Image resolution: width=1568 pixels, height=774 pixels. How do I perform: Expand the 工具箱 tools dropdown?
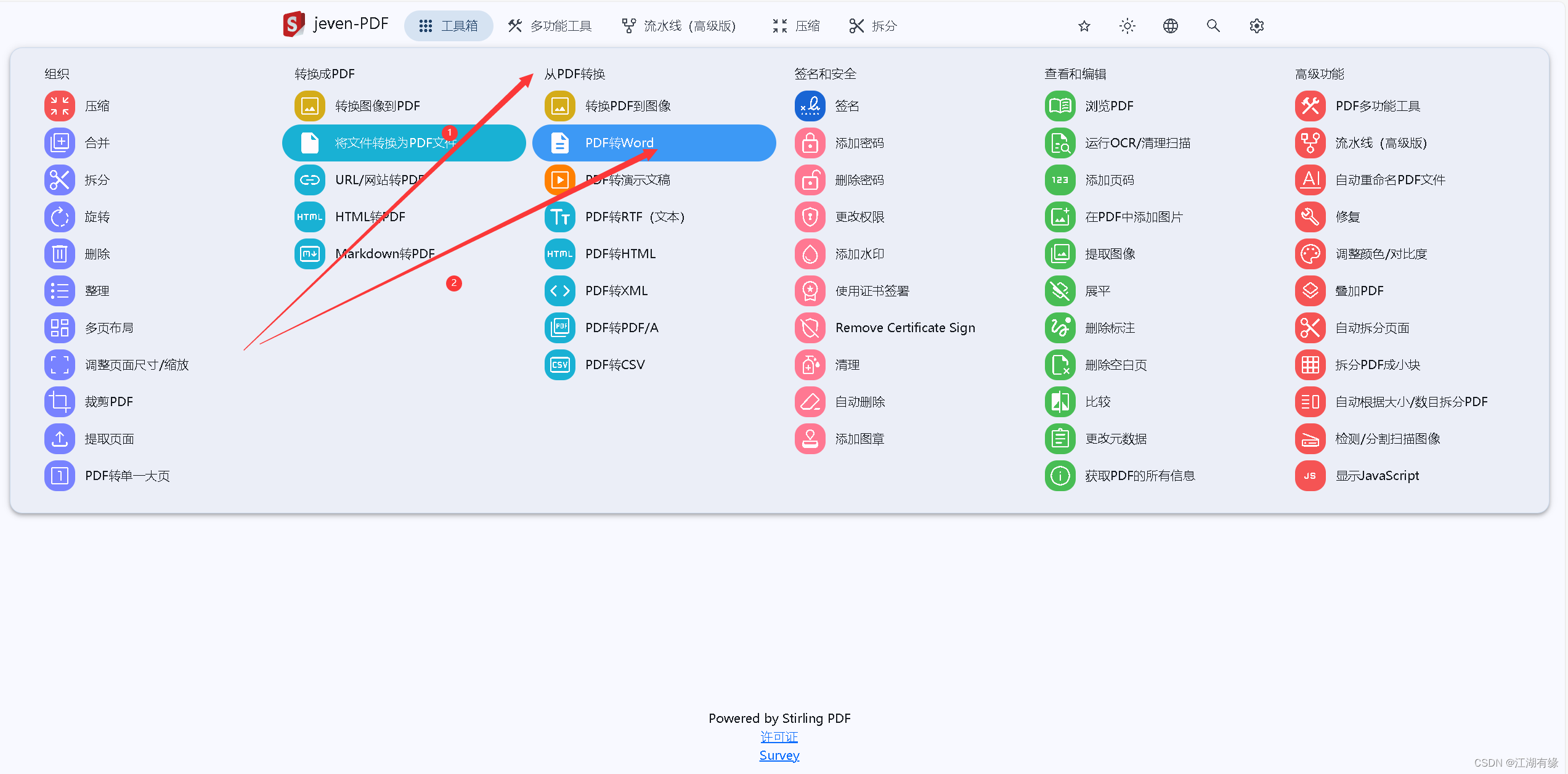click(449, 26)
